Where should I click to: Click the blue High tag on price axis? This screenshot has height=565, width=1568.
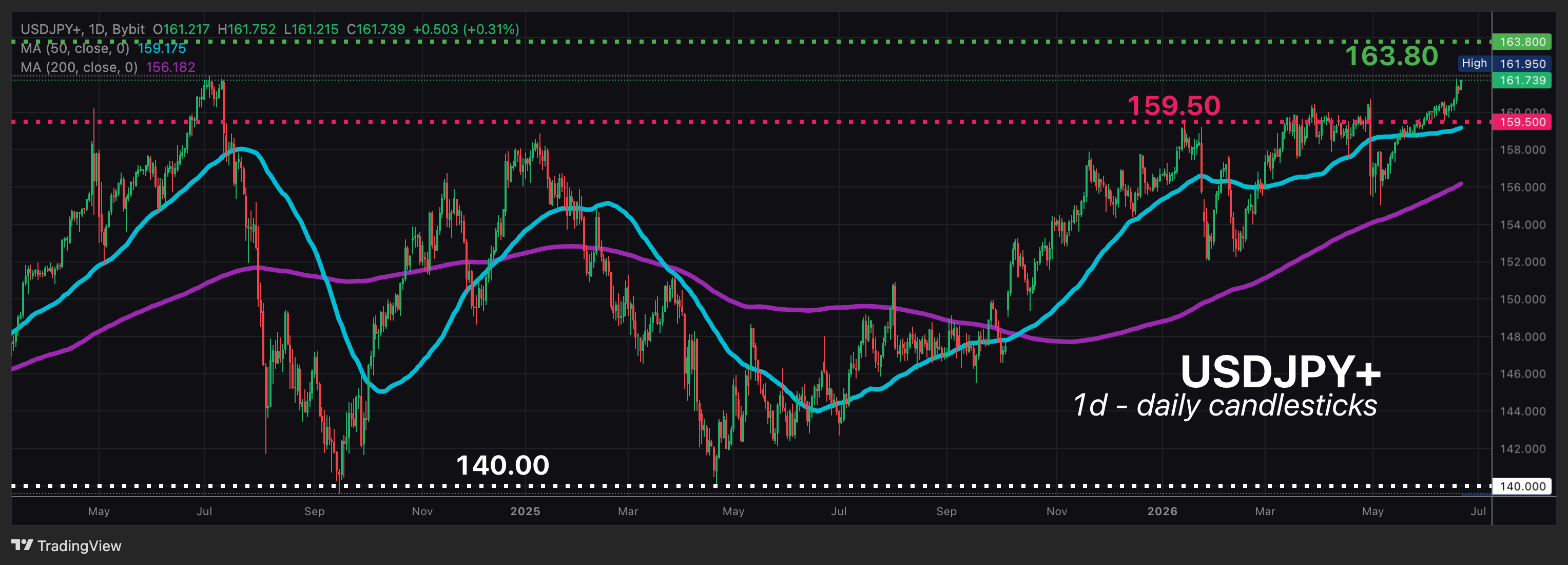(x=1474, y=63)
